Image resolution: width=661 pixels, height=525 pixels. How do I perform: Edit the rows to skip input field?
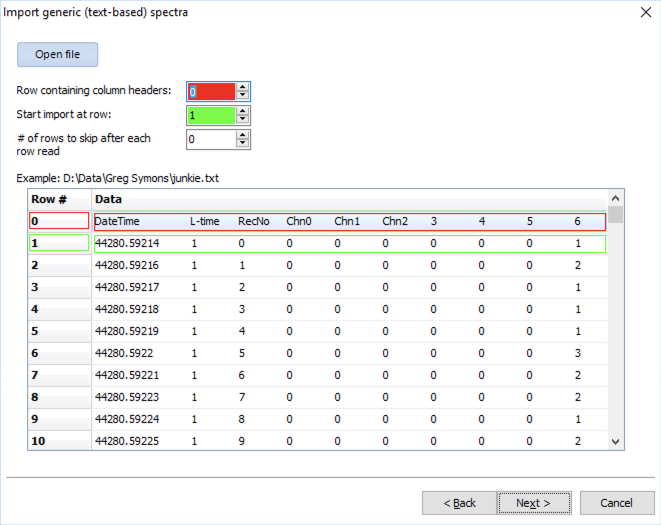click(x=210, y=139)
